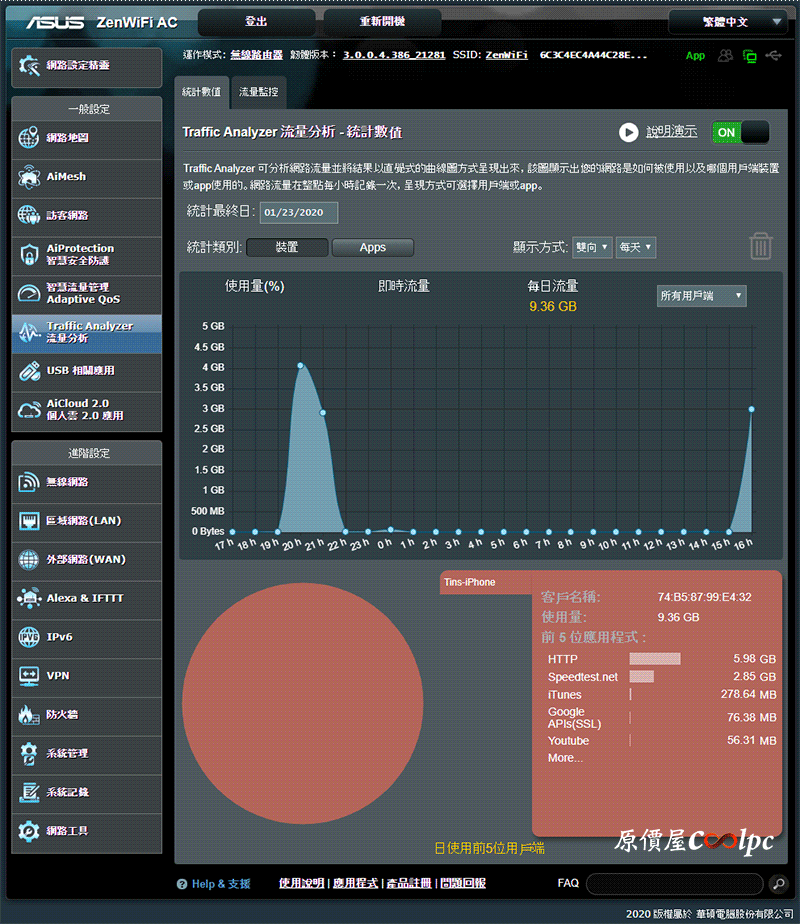Open the all-clients dropdown
The image size is (800, 924).
pyautogui.click(x=702, y=296)
